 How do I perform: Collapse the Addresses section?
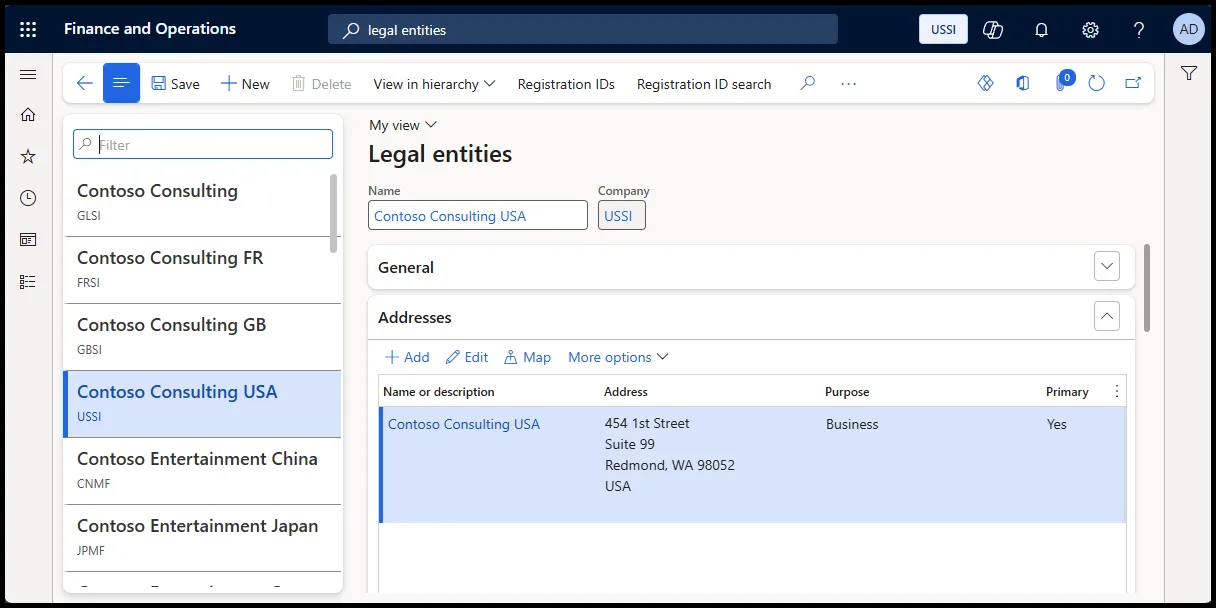click(x=1107, y=317)
